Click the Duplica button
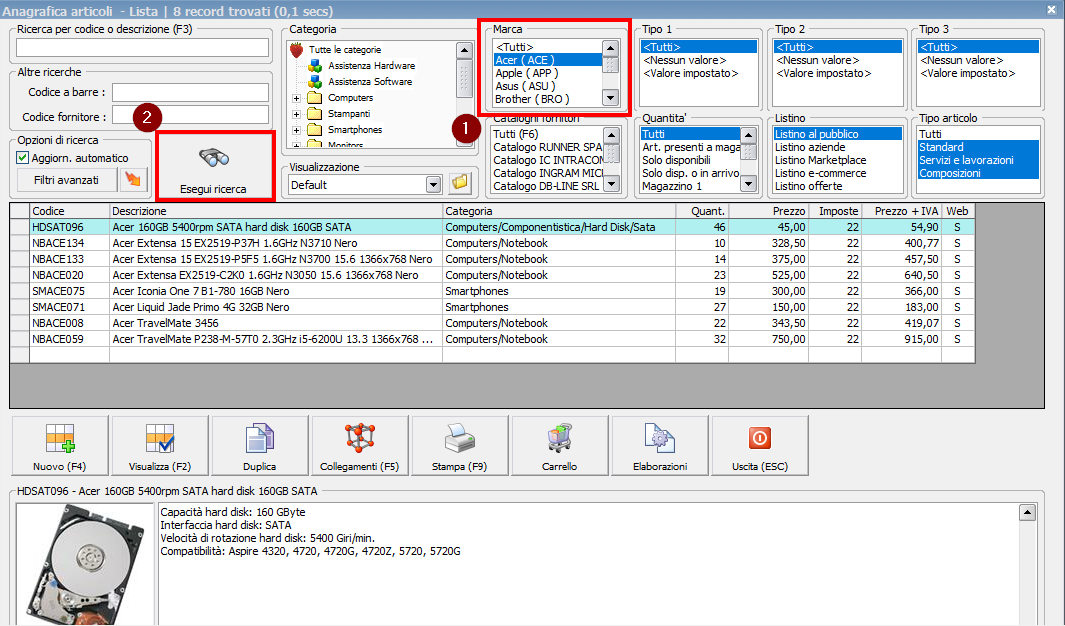The width and height of the screenshot is (1065, 626). pyautogui.click(x=259, y=445)
